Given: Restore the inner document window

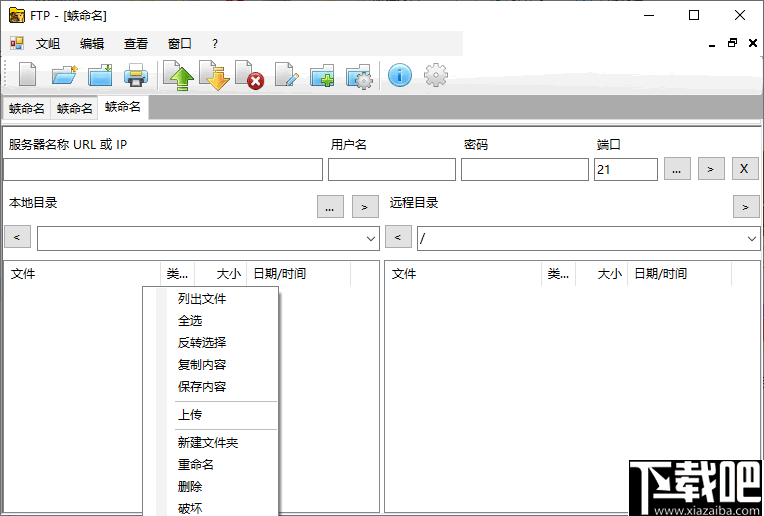Looking at the screenshot, I should [732, 43].
